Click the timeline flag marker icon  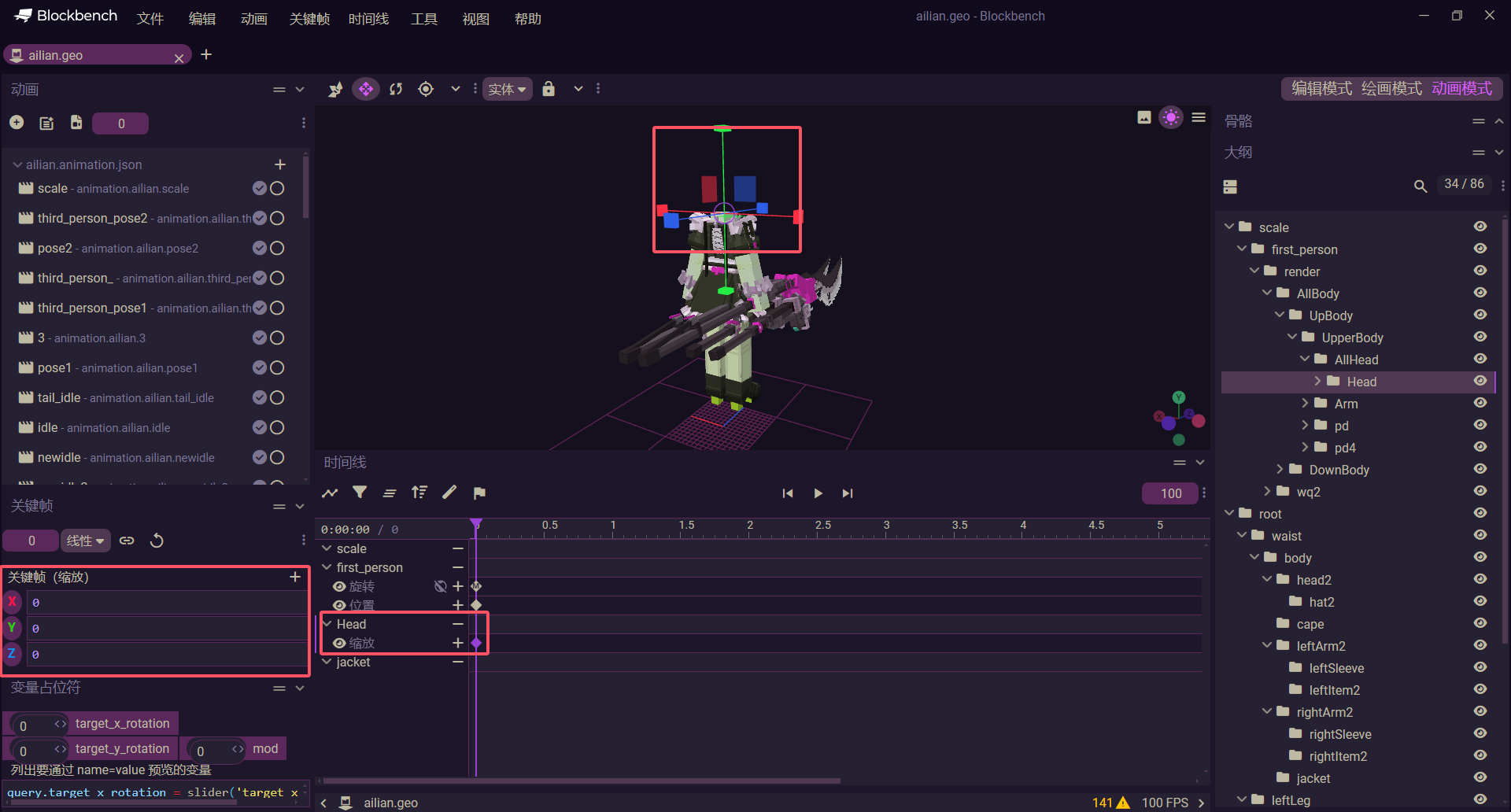[479, 493]
